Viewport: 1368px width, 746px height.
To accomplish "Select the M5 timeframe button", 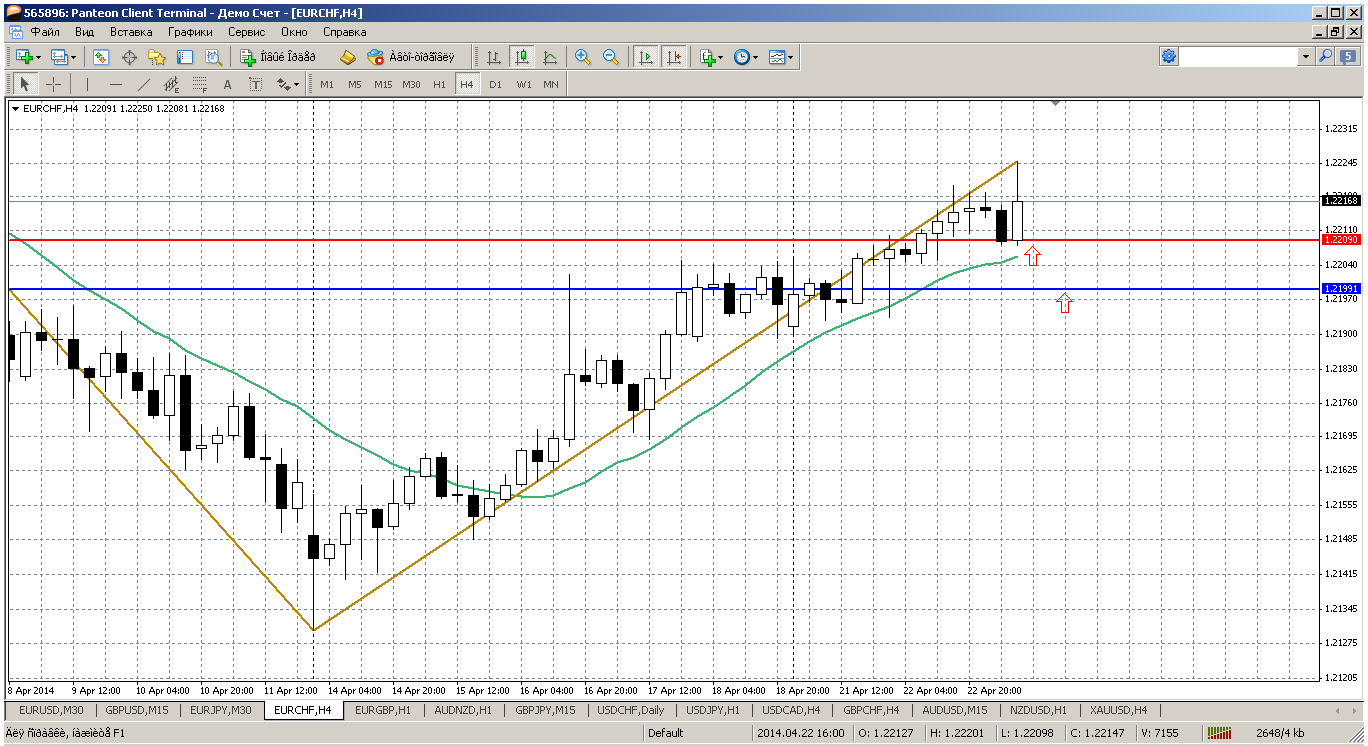I will (355, 84).
